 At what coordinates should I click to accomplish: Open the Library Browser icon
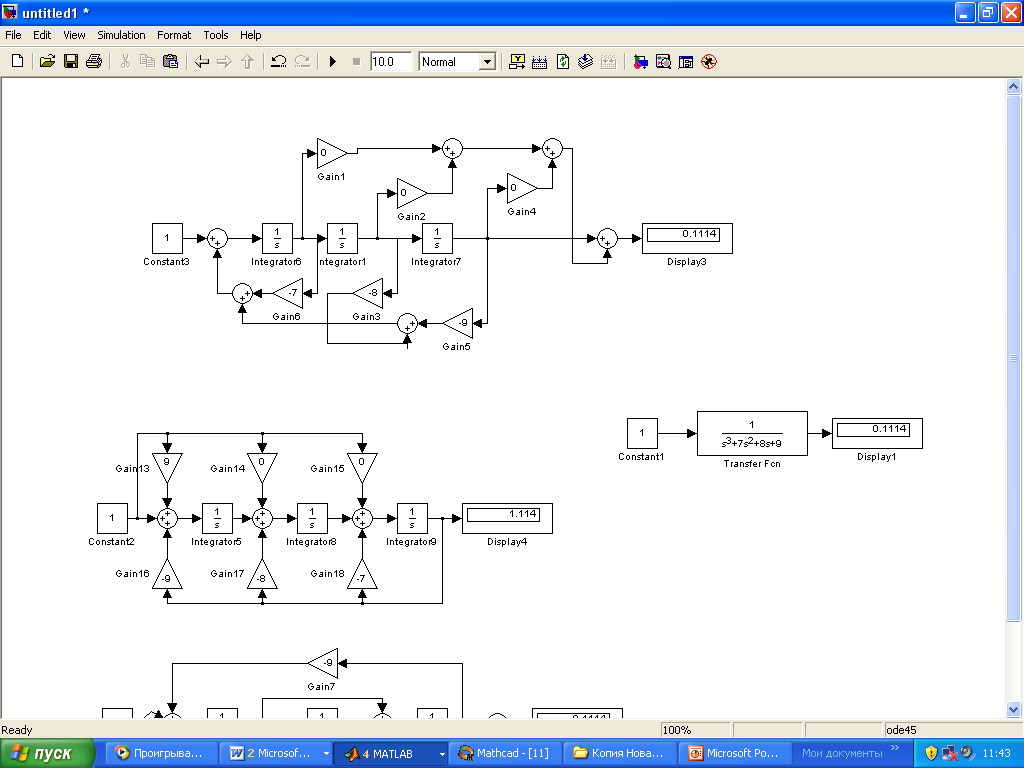tap(640, 61)
